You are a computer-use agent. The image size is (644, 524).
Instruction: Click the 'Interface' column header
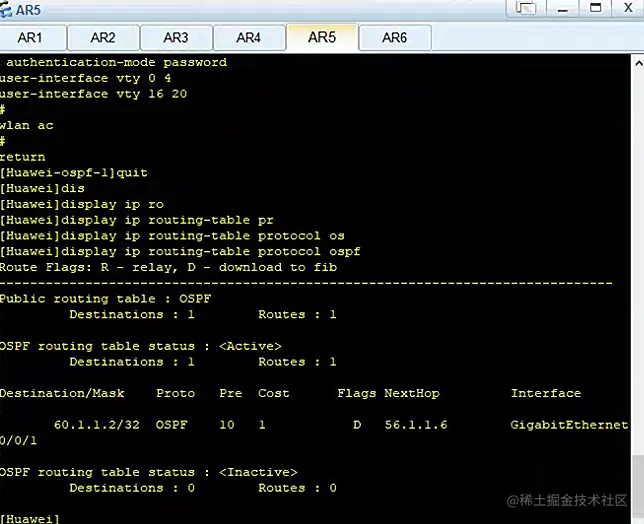[546, 393]
